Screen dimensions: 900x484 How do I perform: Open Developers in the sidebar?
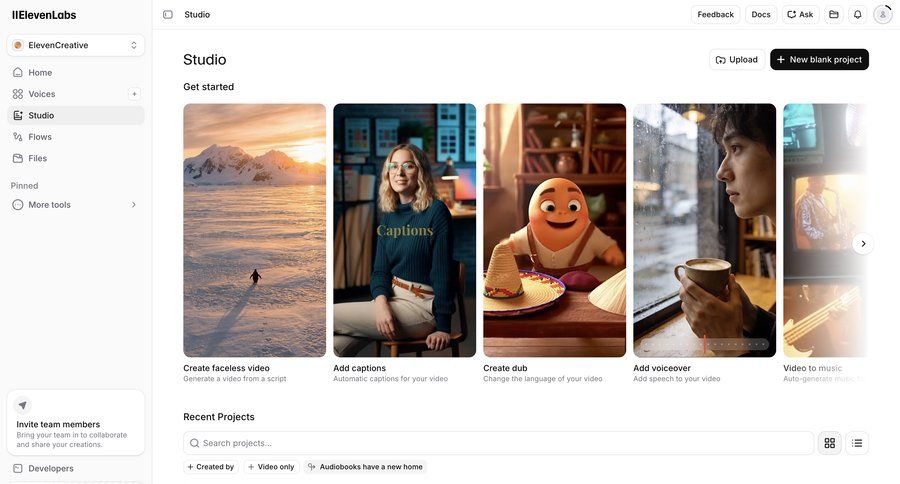pos(76,468)
